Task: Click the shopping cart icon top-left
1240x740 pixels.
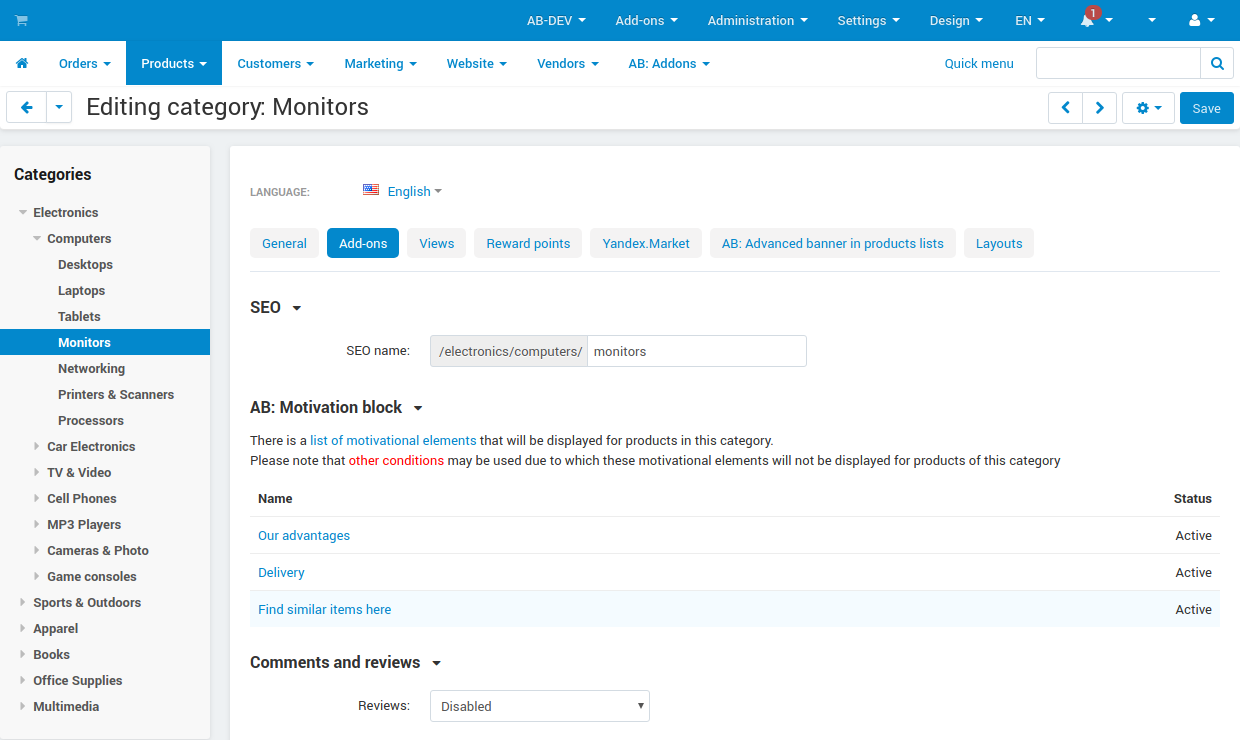Action: (x=21, y=20)
